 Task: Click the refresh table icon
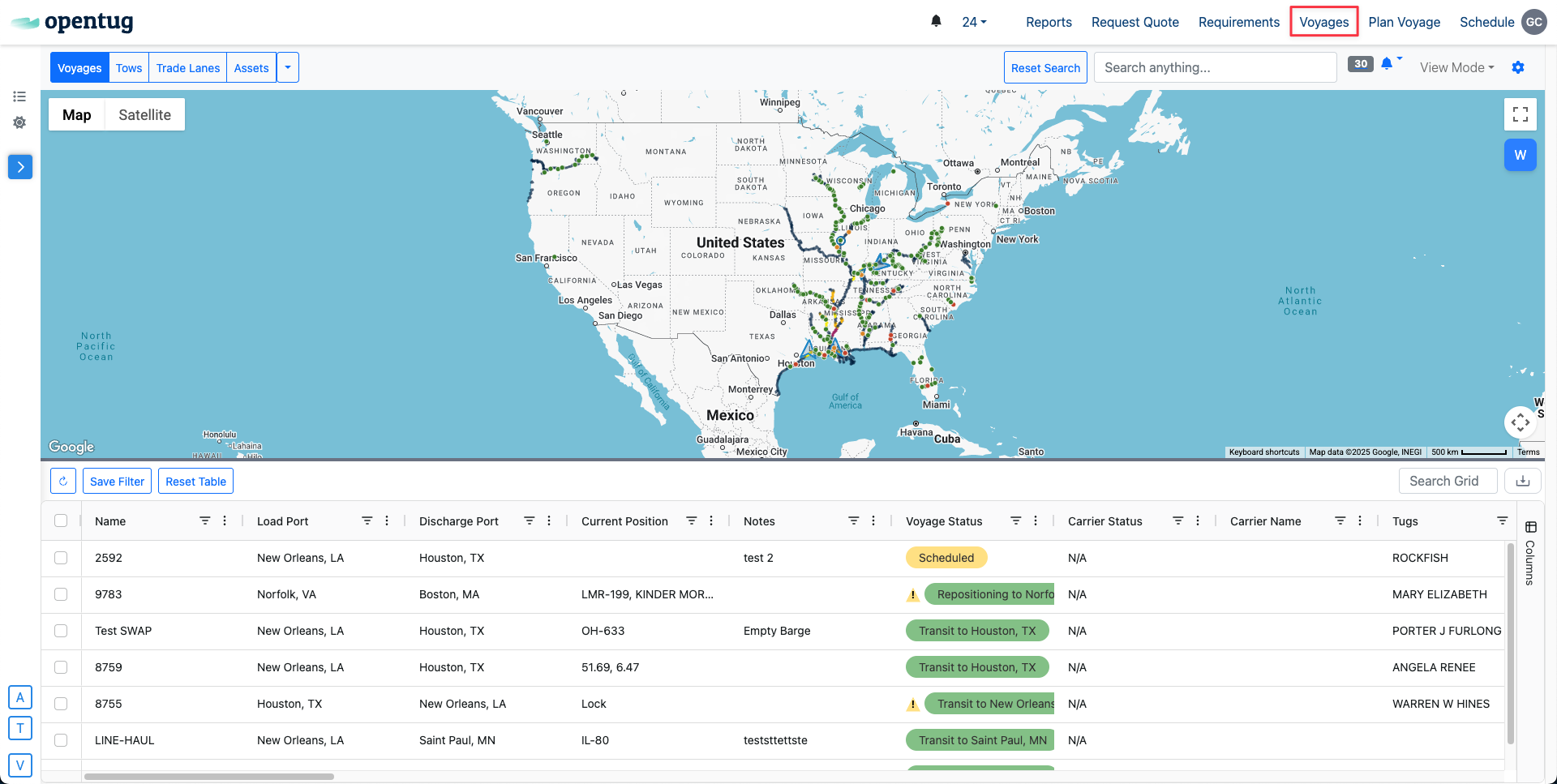[63, 481]
